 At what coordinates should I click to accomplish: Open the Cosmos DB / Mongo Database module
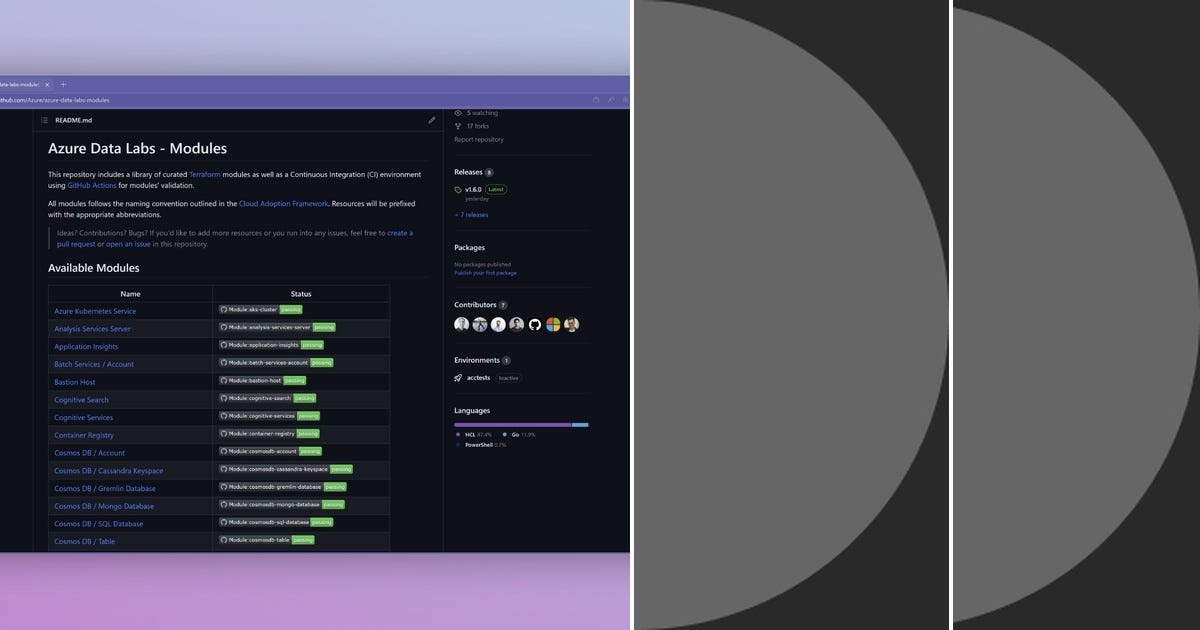coord(104,506)
